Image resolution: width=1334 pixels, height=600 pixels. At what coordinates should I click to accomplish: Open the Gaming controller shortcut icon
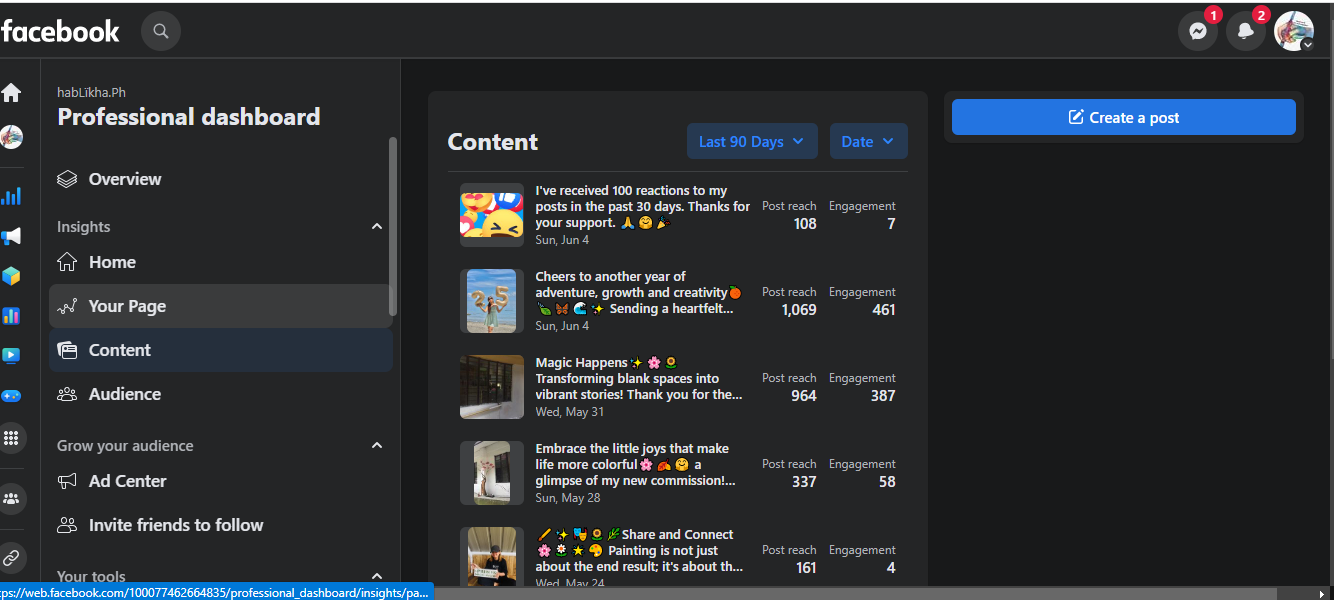click(x=11, y=396)
